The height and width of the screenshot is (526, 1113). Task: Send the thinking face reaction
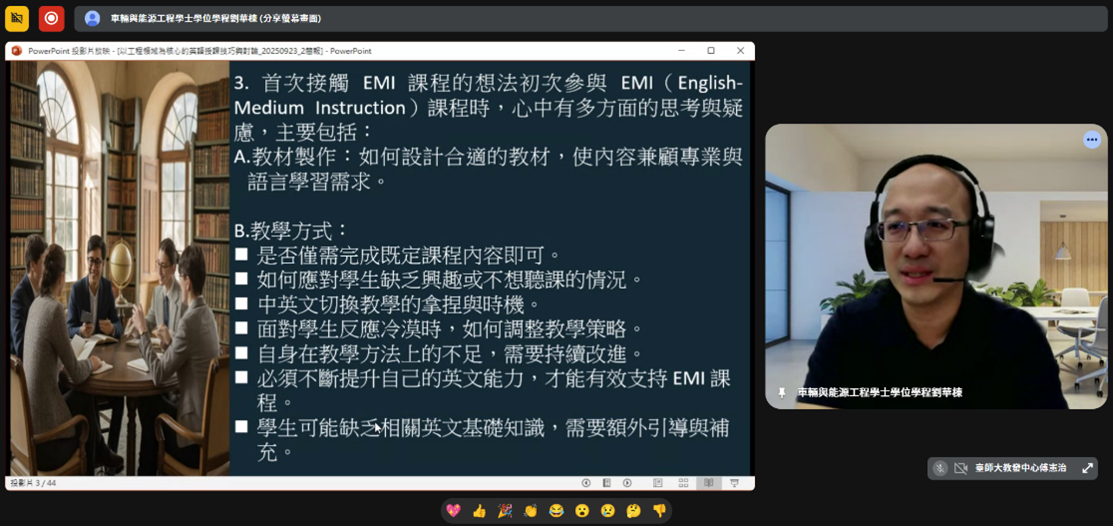coord(633,511)
